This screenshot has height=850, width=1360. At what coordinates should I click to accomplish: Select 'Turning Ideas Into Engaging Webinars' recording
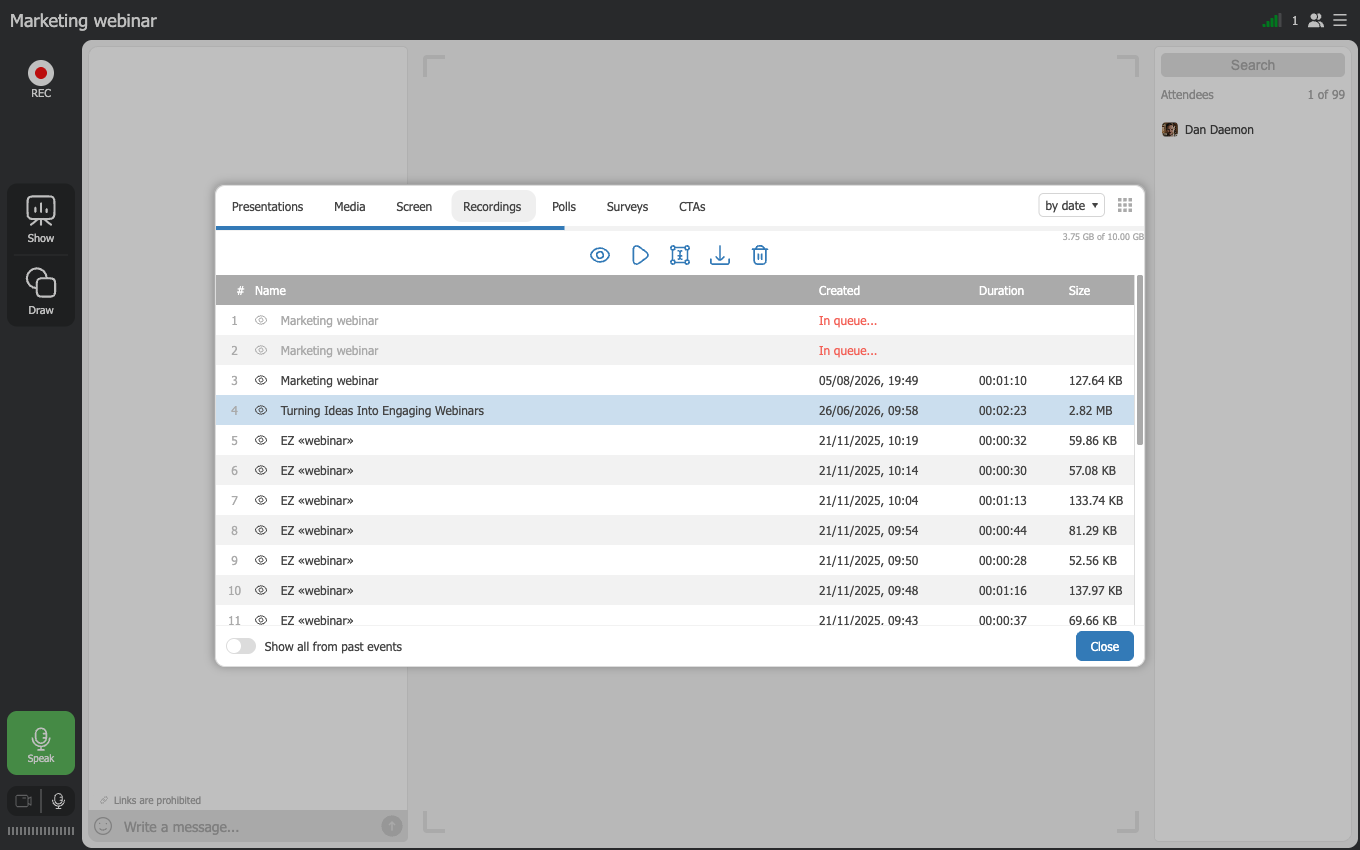(x=675, y=410)
